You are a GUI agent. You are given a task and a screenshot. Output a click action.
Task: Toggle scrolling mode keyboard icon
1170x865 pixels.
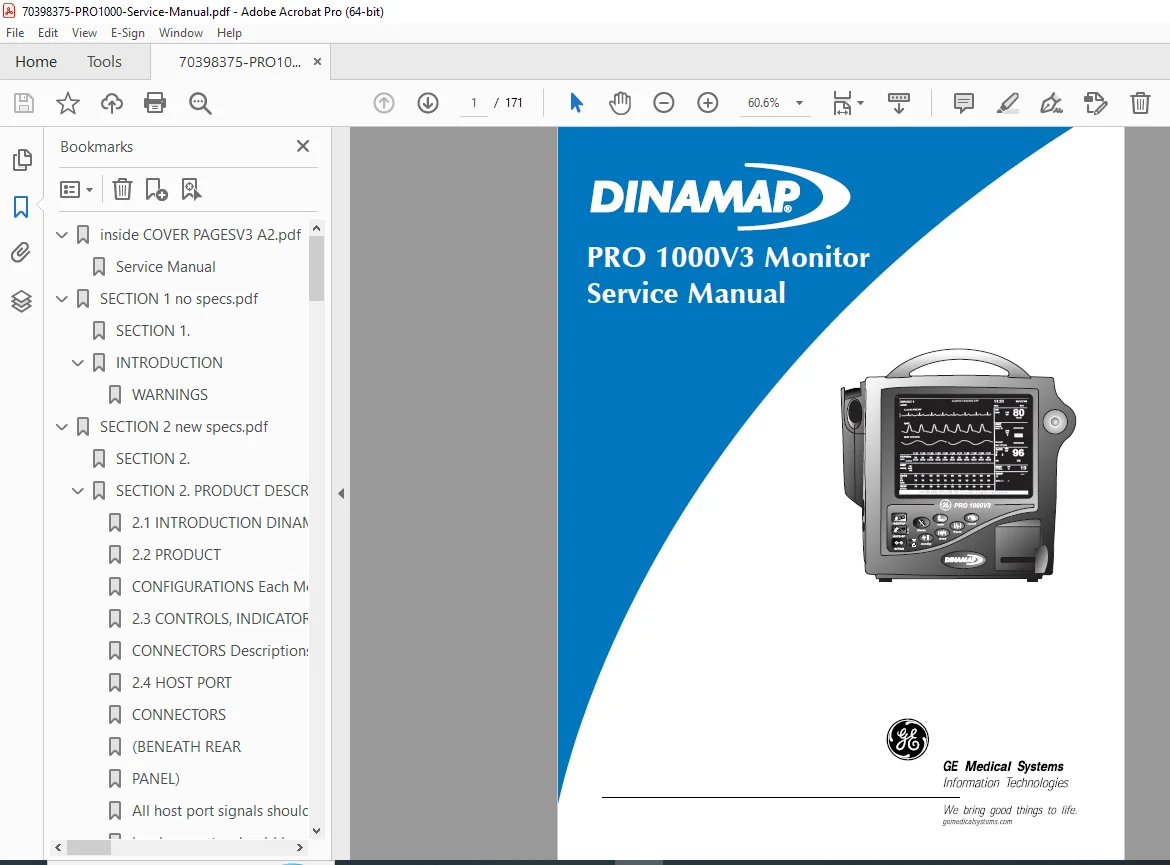(898, 103)
